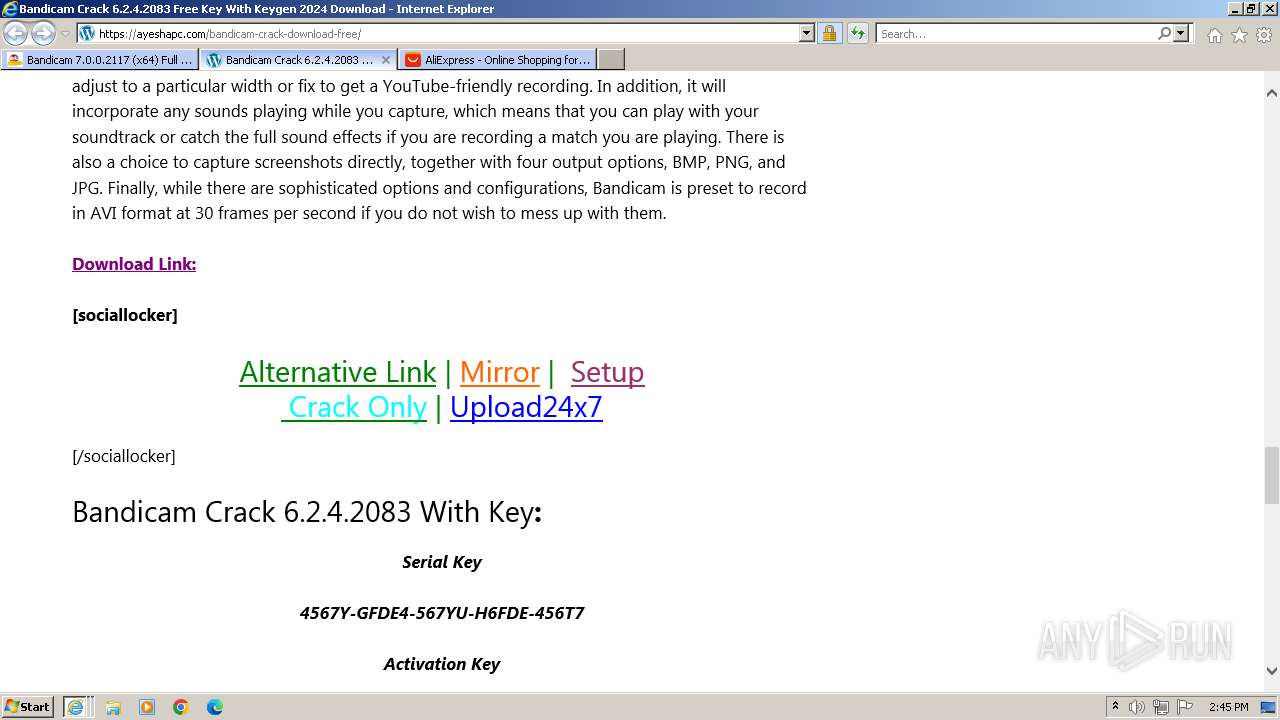Open the Mirror link
Viewport: 1280px width, 720px height.
[500, 372]
